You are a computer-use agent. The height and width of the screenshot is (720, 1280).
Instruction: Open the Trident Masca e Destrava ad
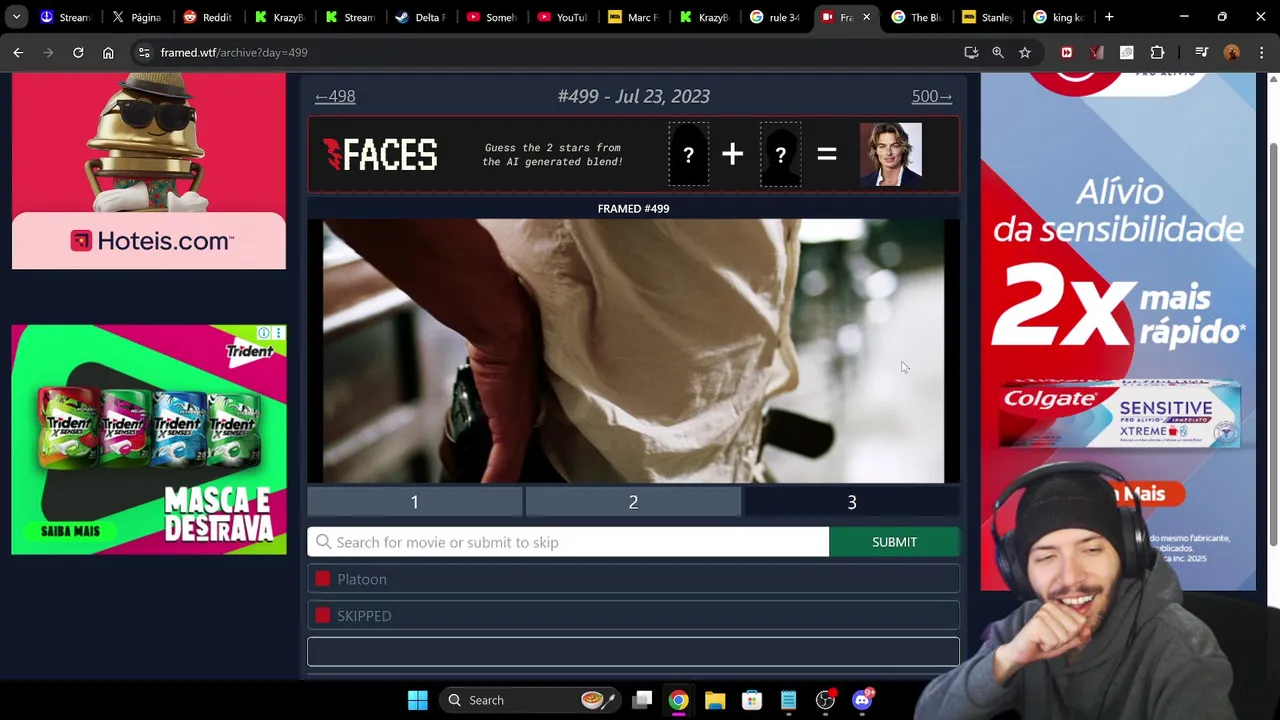point(148,439)
